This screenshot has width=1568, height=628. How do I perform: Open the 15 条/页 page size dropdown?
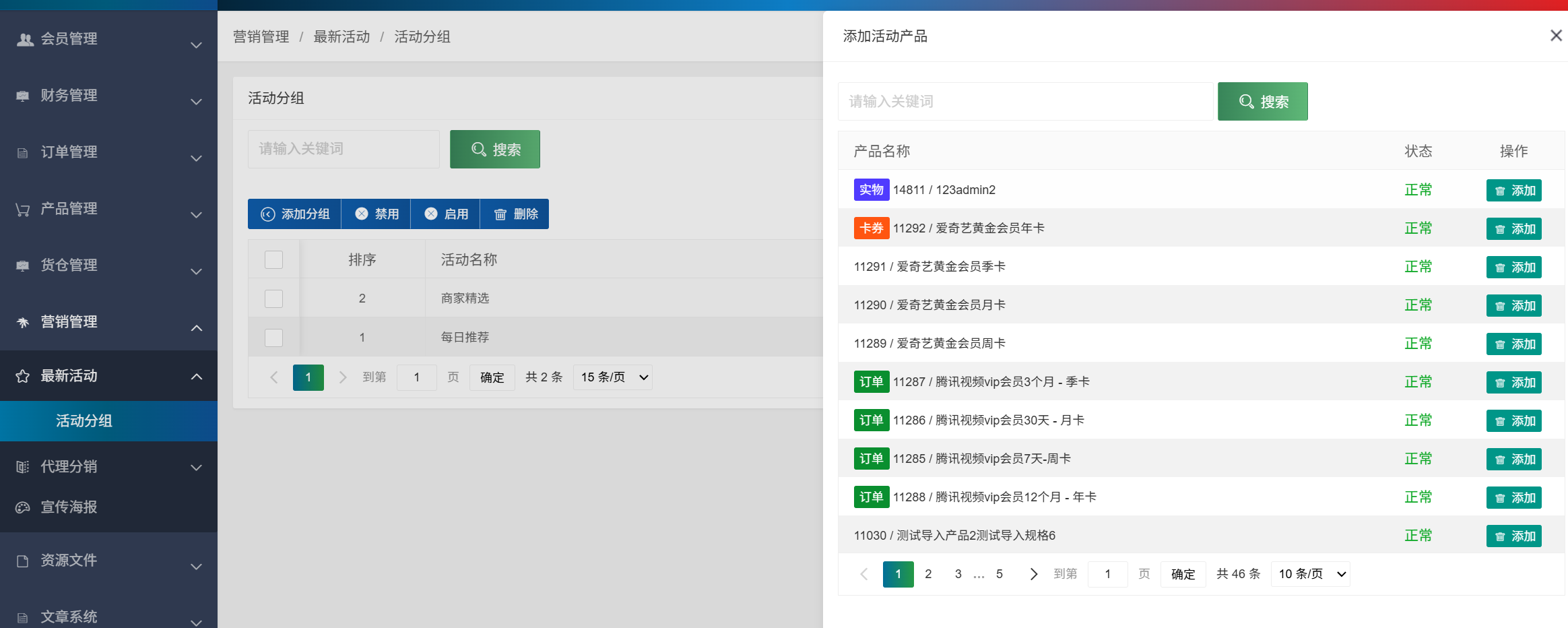click(612, 377)
